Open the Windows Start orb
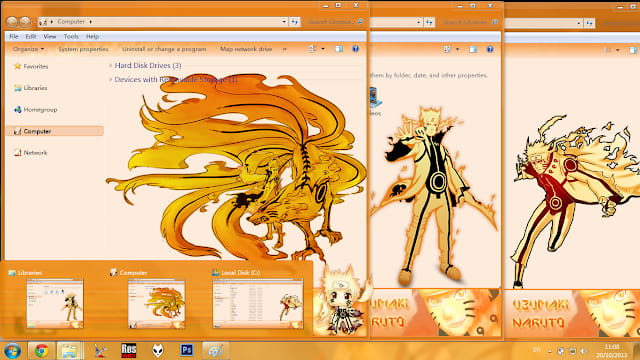The image size is (640, 360). click(x=12, y=351)
